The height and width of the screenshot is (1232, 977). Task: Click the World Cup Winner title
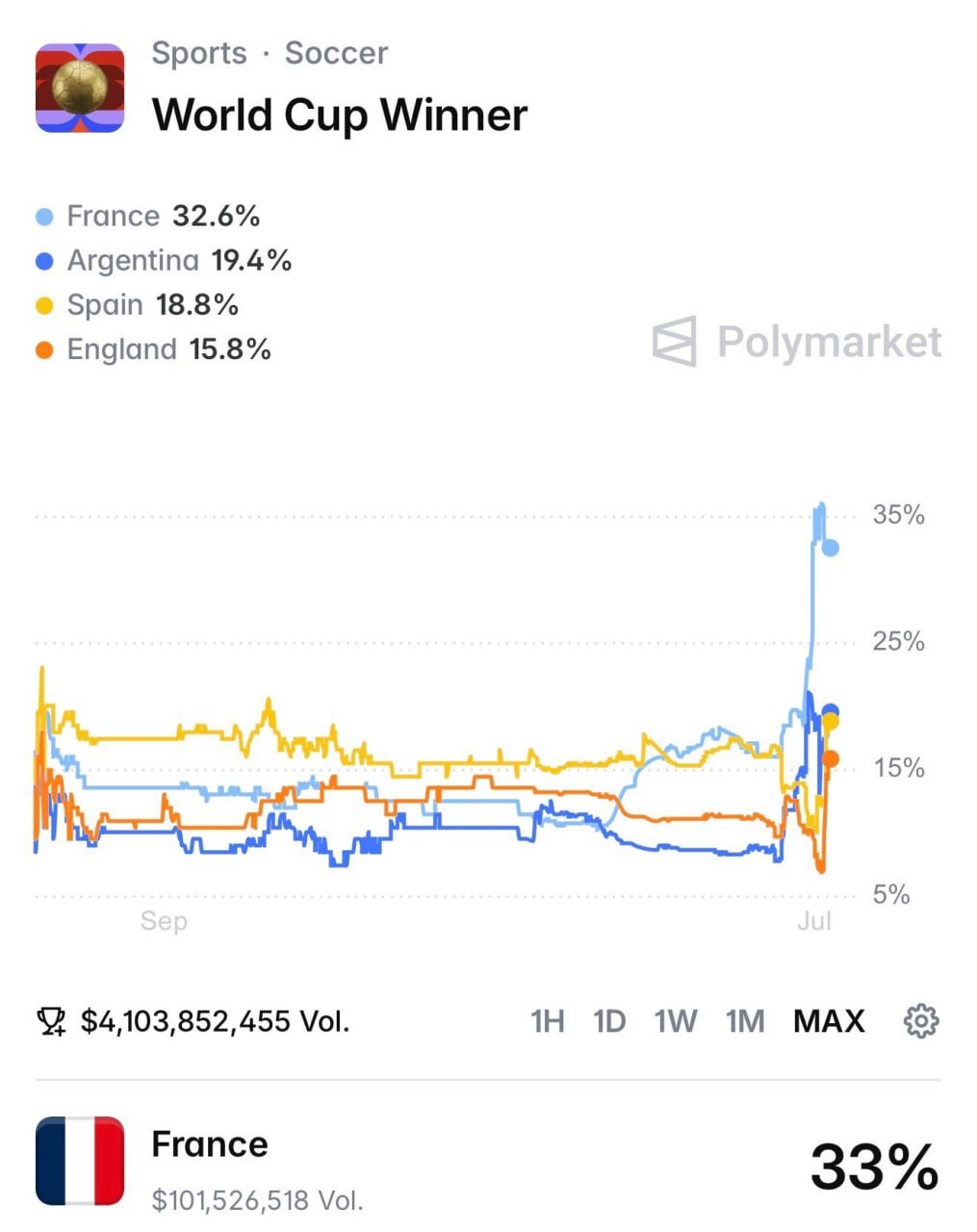(x=340, y=115)
